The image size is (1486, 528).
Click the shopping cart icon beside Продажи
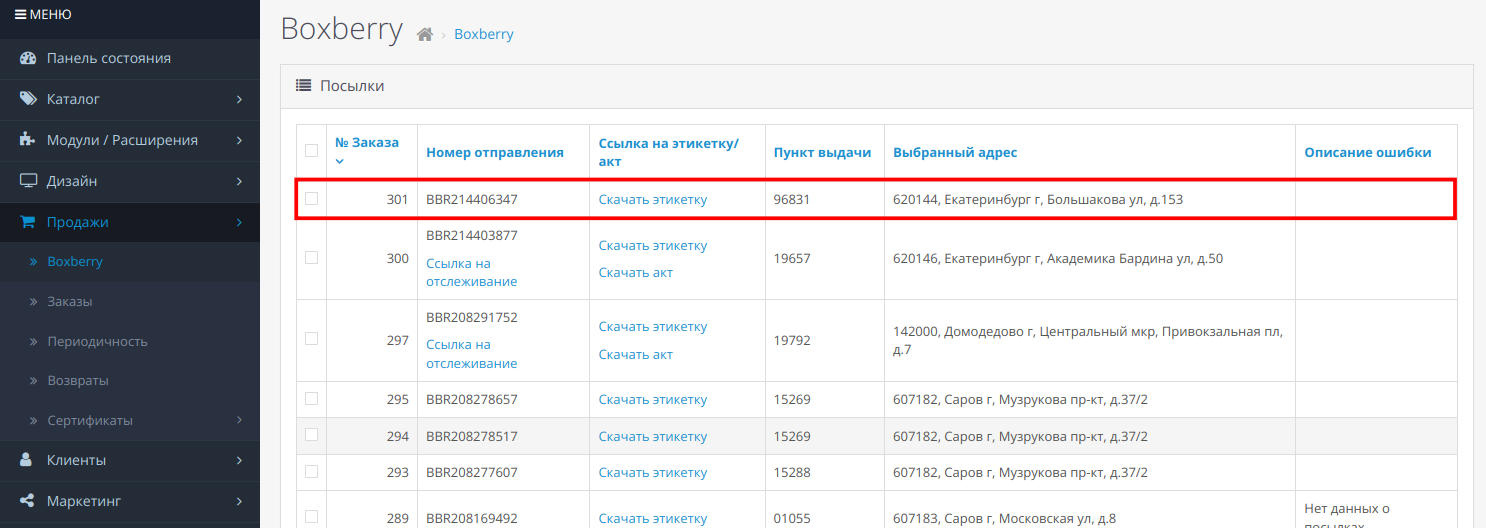(x=28, y=222)
